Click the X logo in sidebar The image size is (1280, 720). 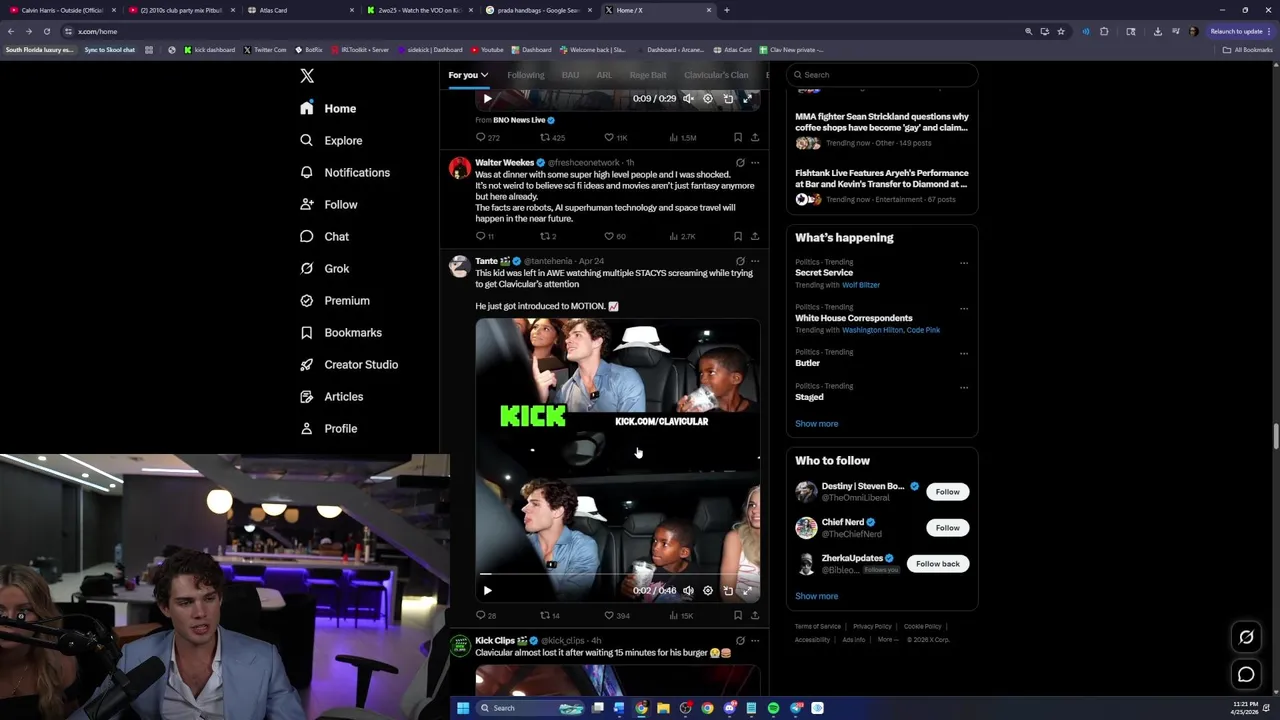pos(307,76)
